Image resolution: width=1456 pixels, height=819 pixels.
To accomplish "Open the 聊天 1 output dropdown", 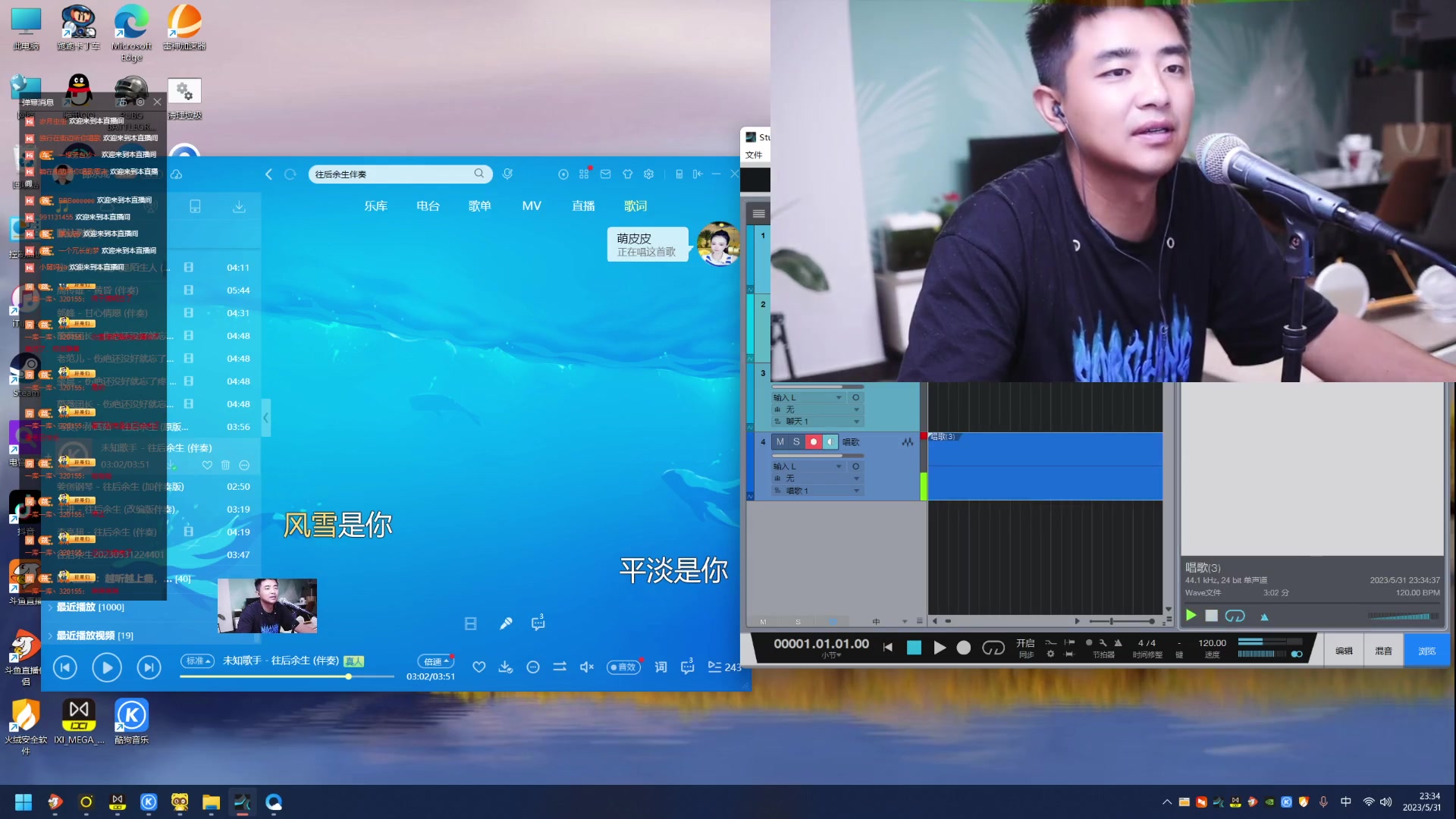I will pos(817,422).
